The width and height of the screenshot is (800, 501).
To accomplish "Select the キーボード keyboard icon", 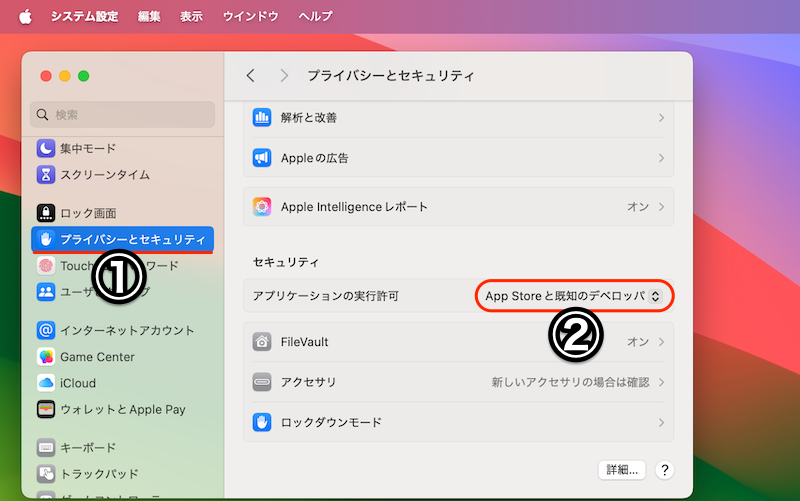I will 46,447.
